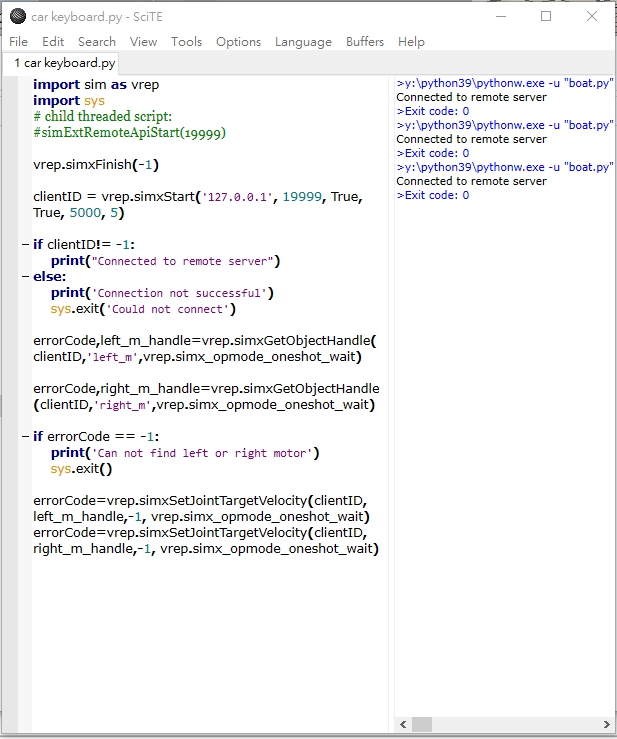The width and height of the screenshot is (617, 739).
Task: Click first pythonw.exe command line in output
Action: tap(505, 83)
